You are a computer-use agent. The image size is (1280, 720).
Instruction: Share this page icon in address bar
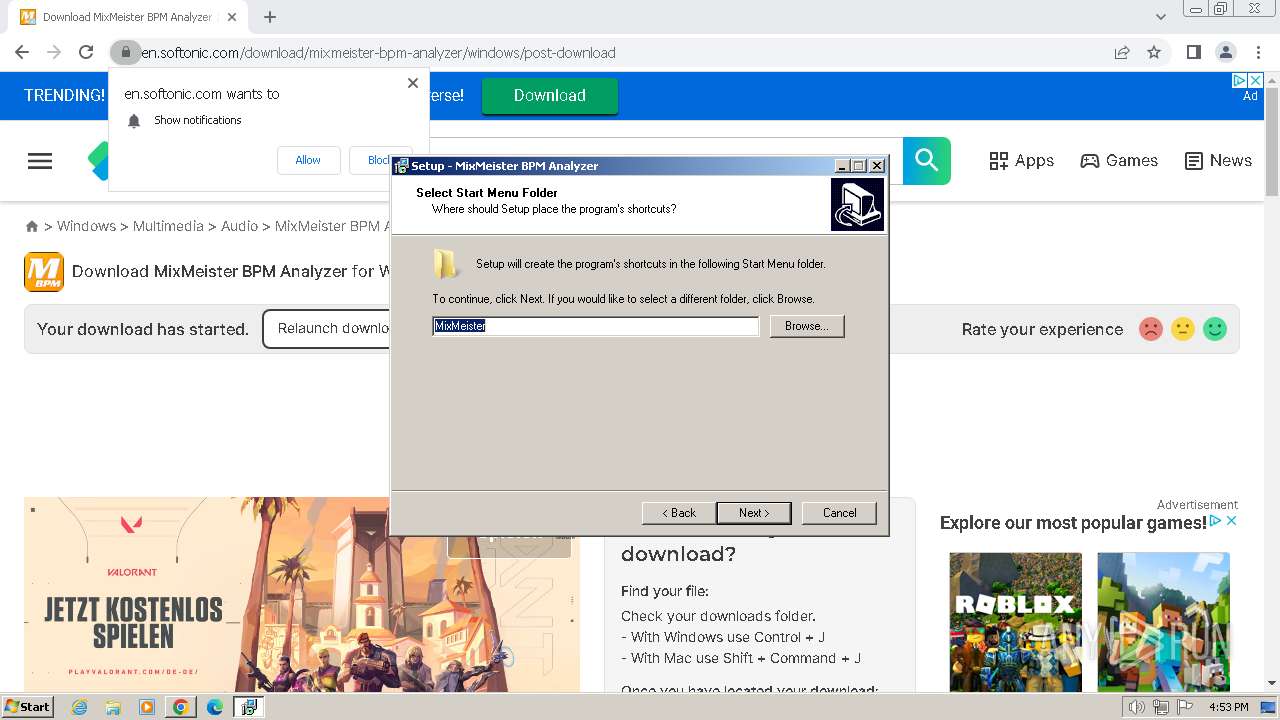point(1122,52)
